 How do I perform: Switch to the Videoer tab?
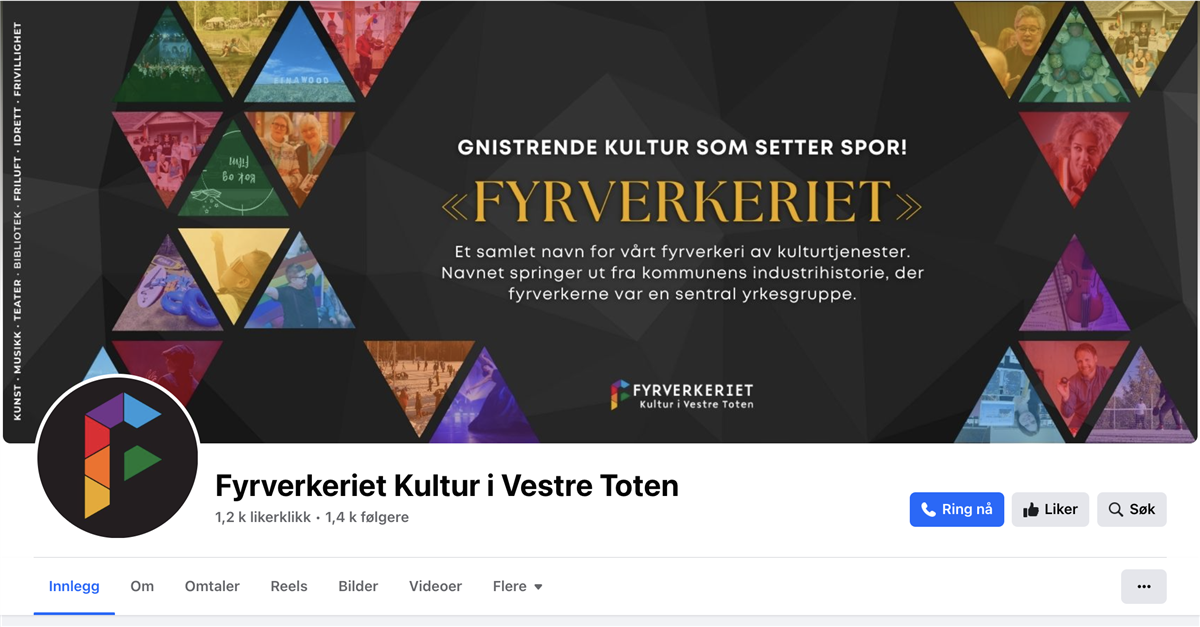click(435, 586)
